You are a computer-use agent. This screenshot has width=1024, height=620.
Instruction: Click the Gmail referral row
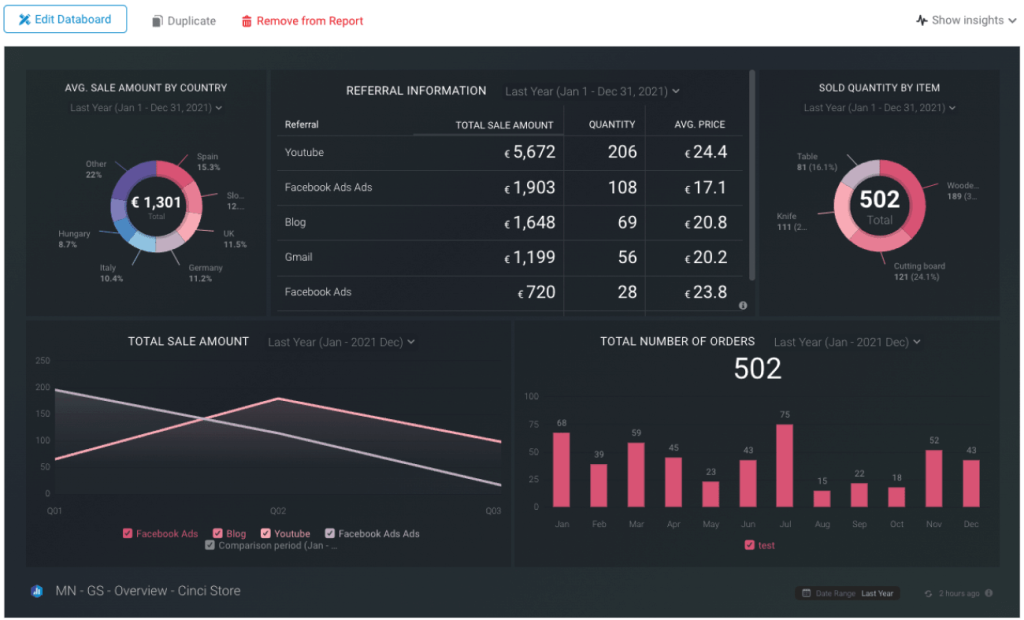[509, 257]
